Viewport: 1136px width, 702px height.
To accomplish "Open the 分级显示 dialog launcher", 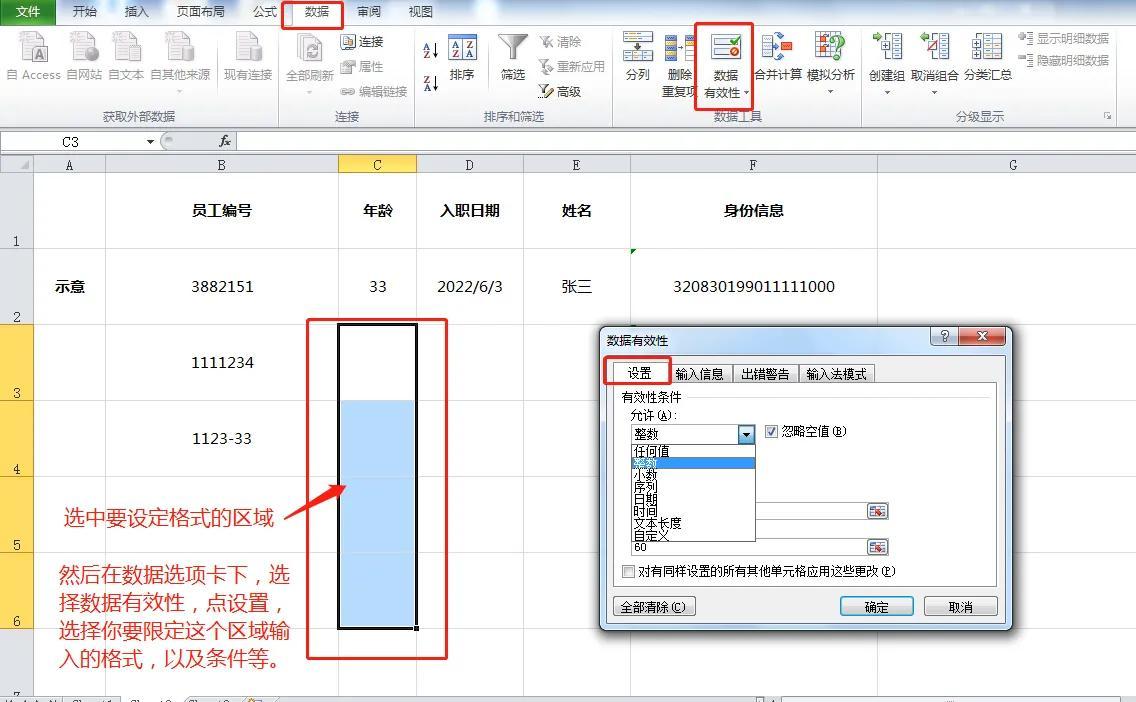I will 1107,116.
